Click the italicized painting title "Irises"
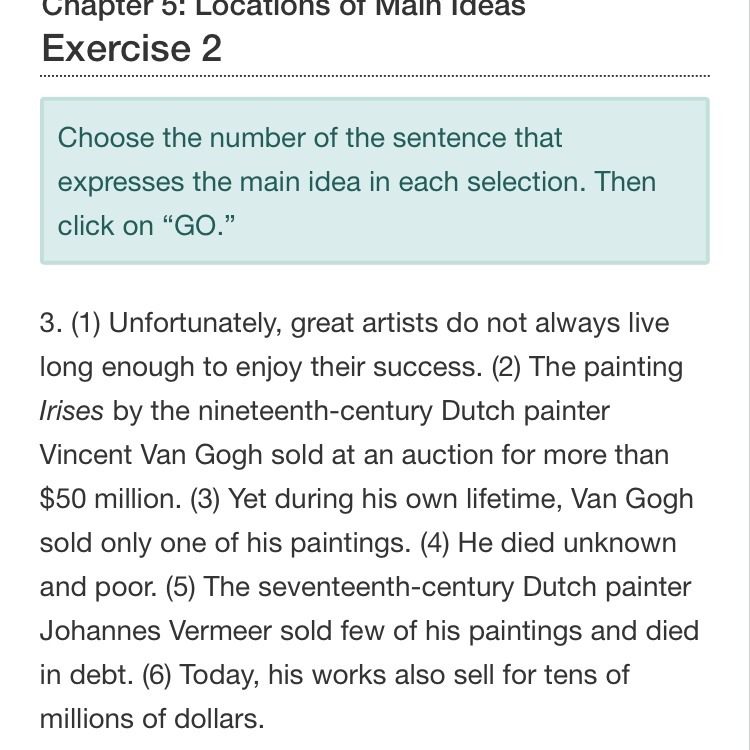 (x=71, y=411)
